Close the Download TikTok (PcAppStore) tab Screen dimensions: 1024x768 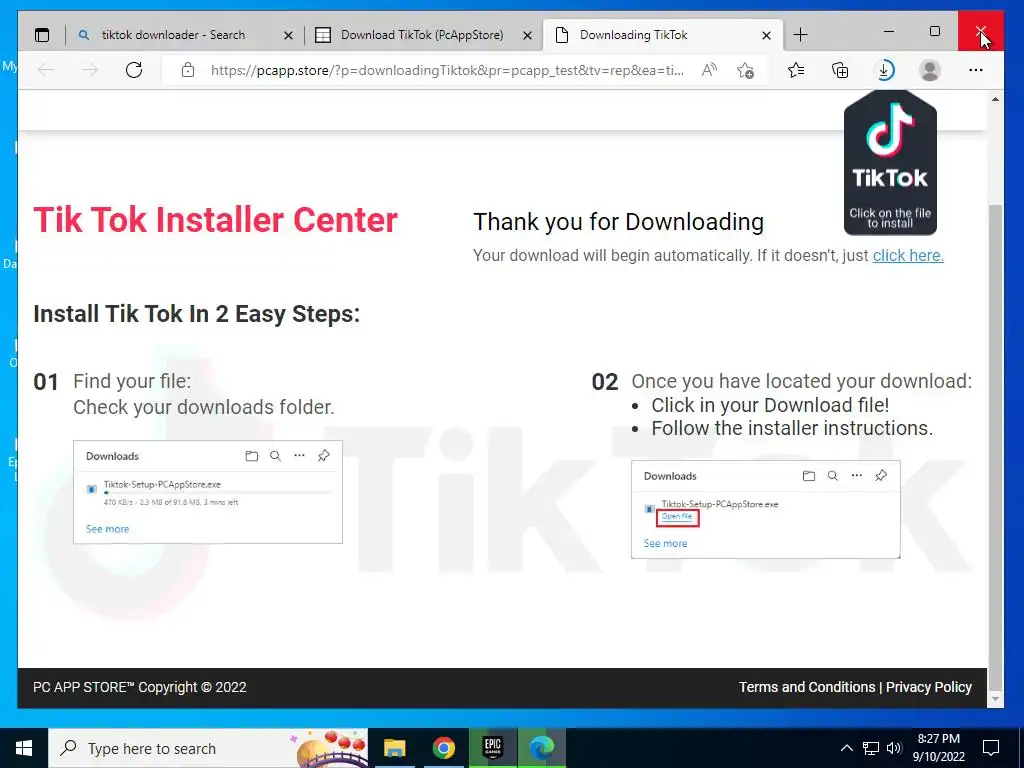[528, 35]
